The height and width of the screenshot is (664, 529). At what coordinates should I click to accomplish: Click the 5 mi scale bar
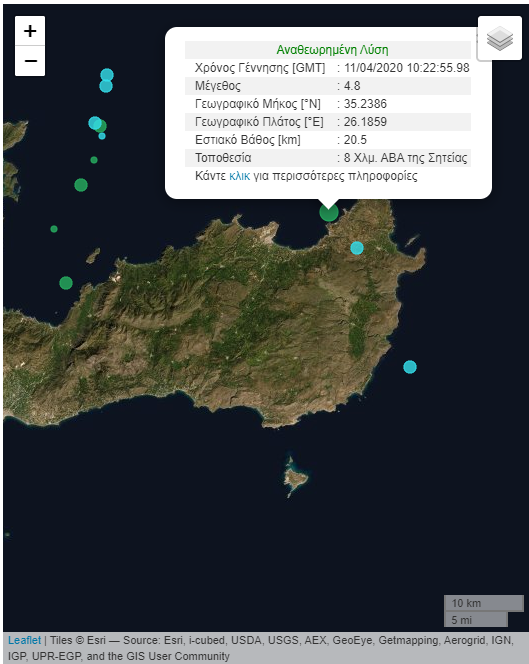476,620
